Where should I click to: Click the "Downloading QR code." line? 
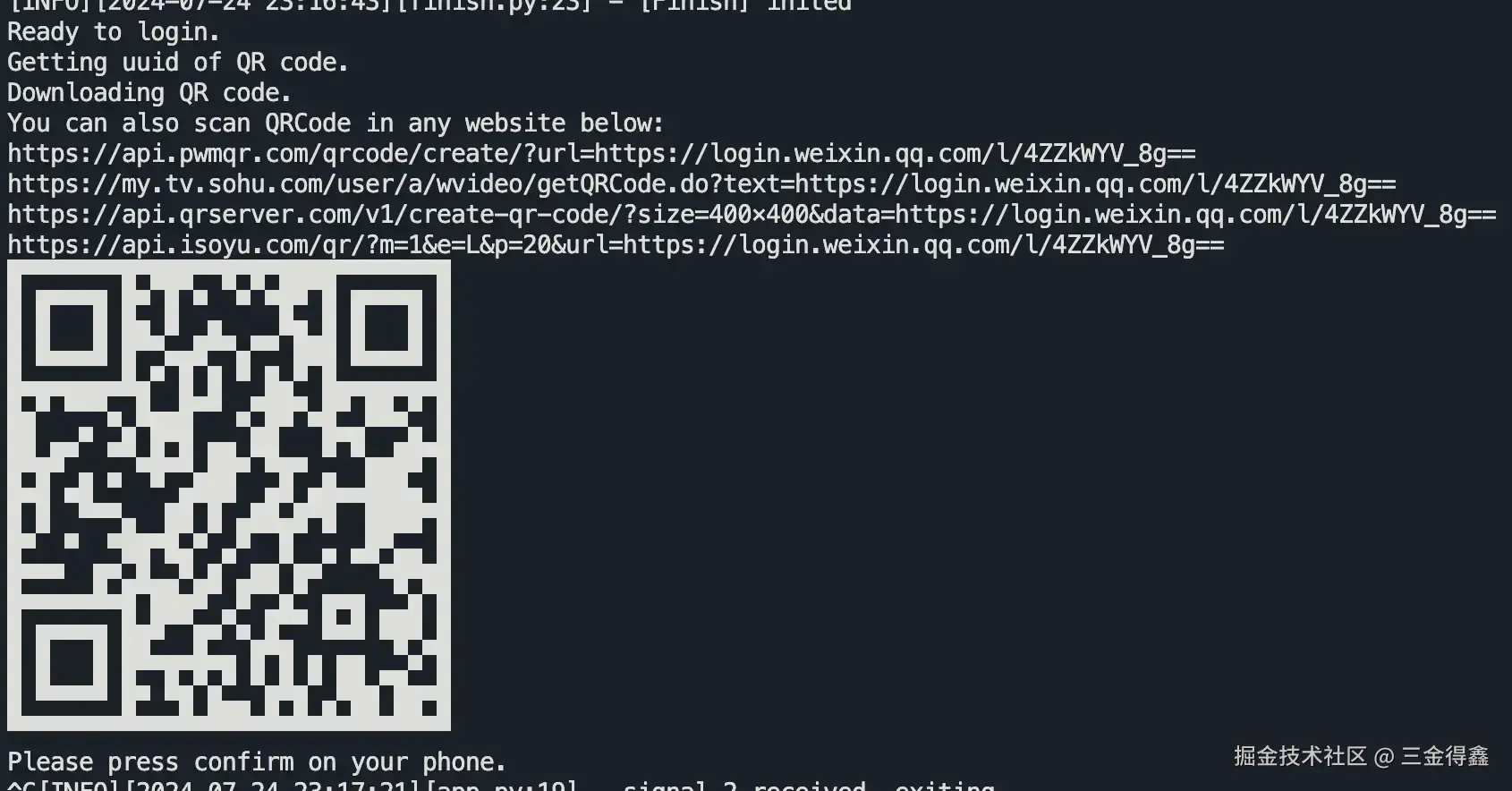coord(149,93)
